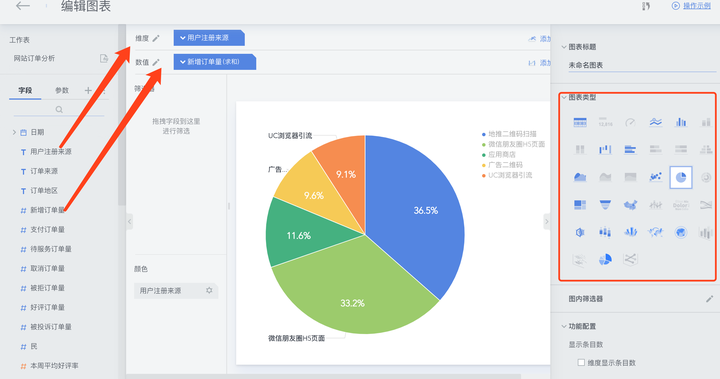
Task: Select the 支付订单量 field
Action: click(47, 230)
